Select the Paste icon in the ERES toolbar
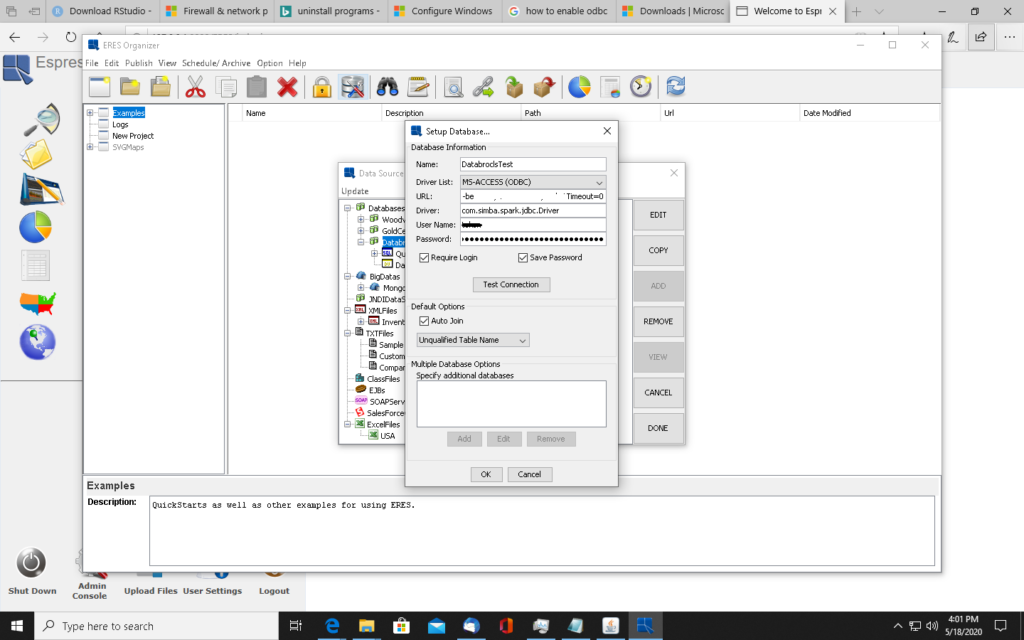 point(256,87)
